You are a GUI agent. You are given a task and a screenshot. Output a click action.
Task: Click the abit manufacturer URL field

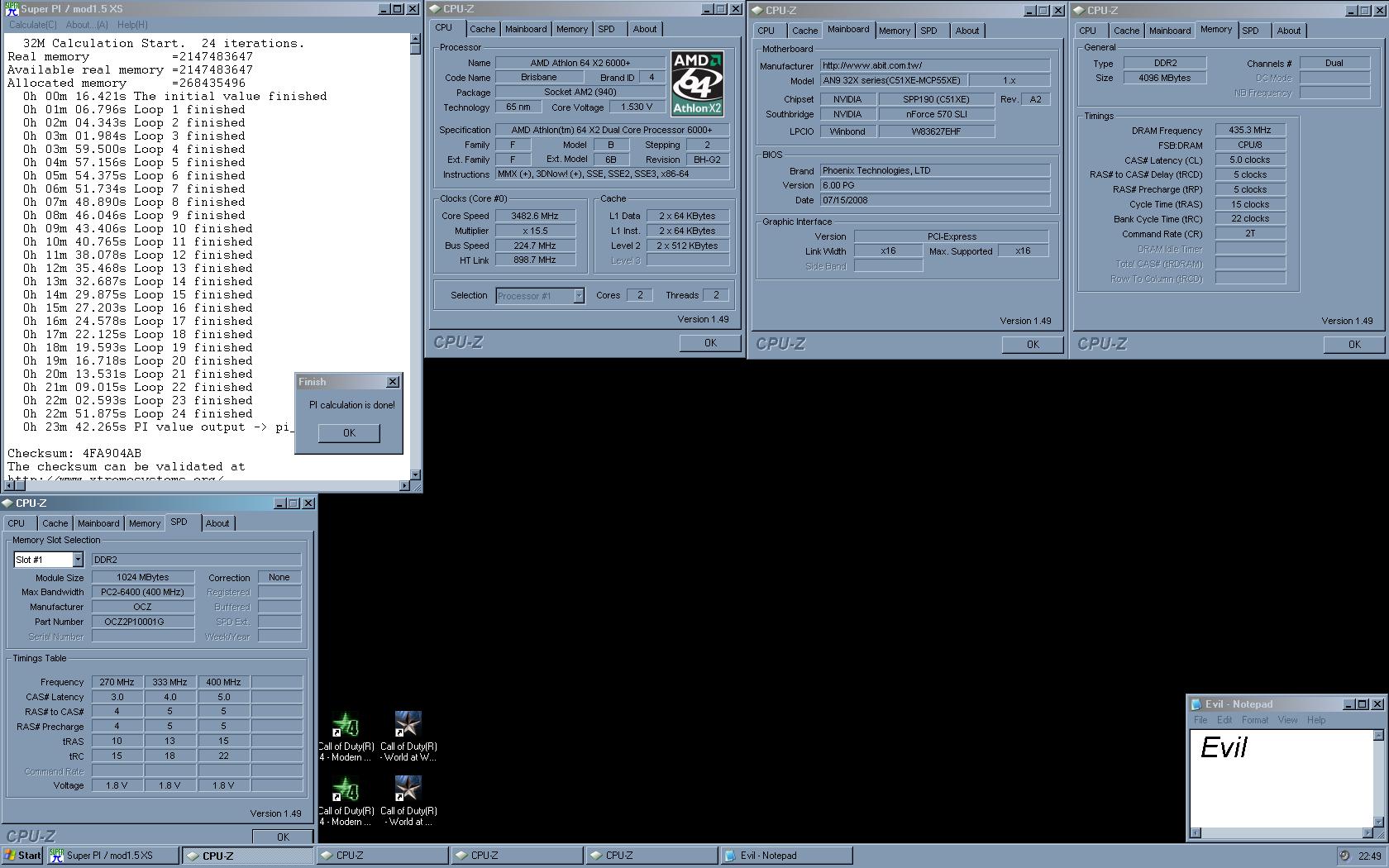click(x=935, y=65)
